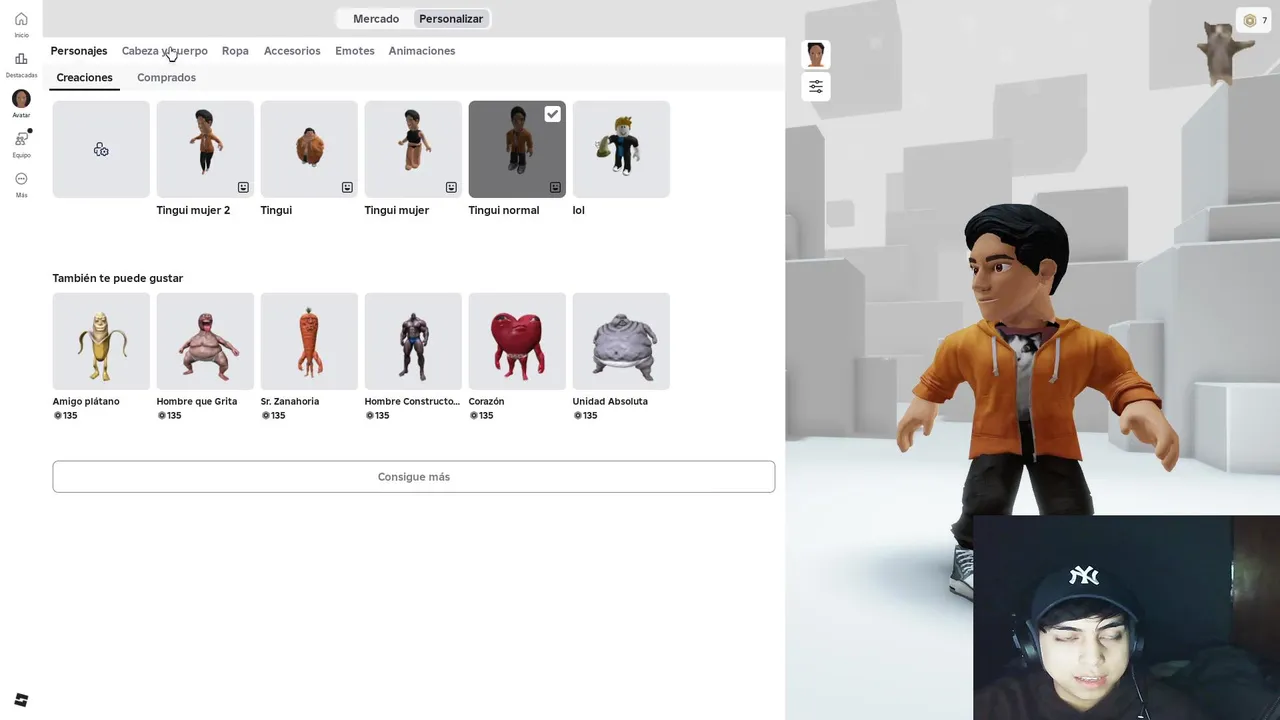This screenshot has height=720, width=1280.
Task: Open the Unidad Absoluta item thumbnail
Action: (621, 341)
